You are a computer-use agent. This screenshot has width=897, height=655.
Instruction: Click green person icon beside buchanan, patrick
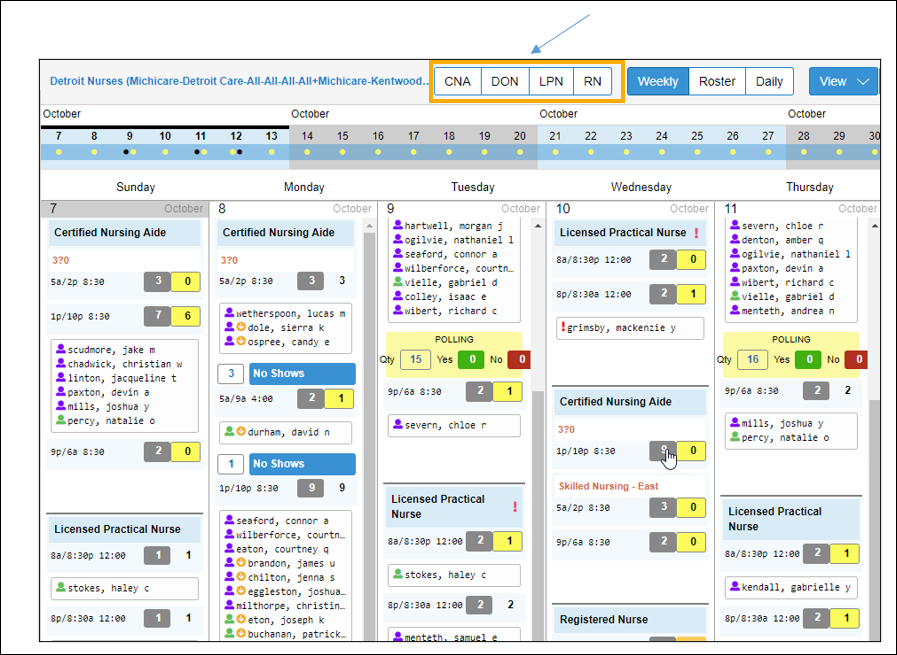coord(229,633)
